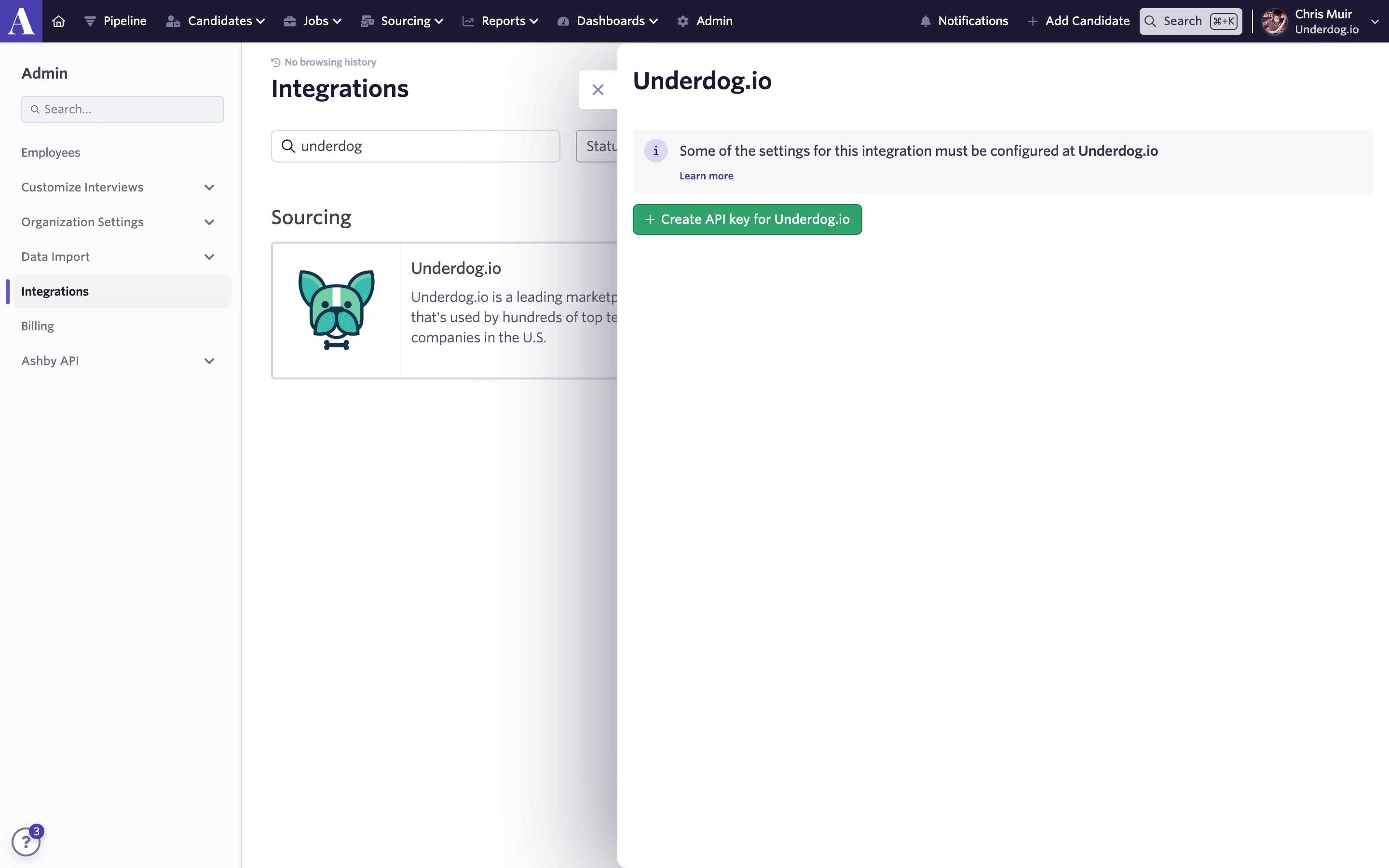Viewport: 1389px width, 868px height.
Task: Click the info icon in the notice
Action: tap(655, 151)
